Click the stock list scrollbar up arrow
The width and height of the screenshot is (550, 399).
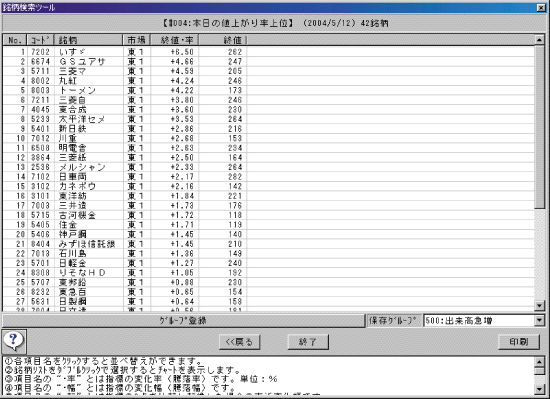539,40
